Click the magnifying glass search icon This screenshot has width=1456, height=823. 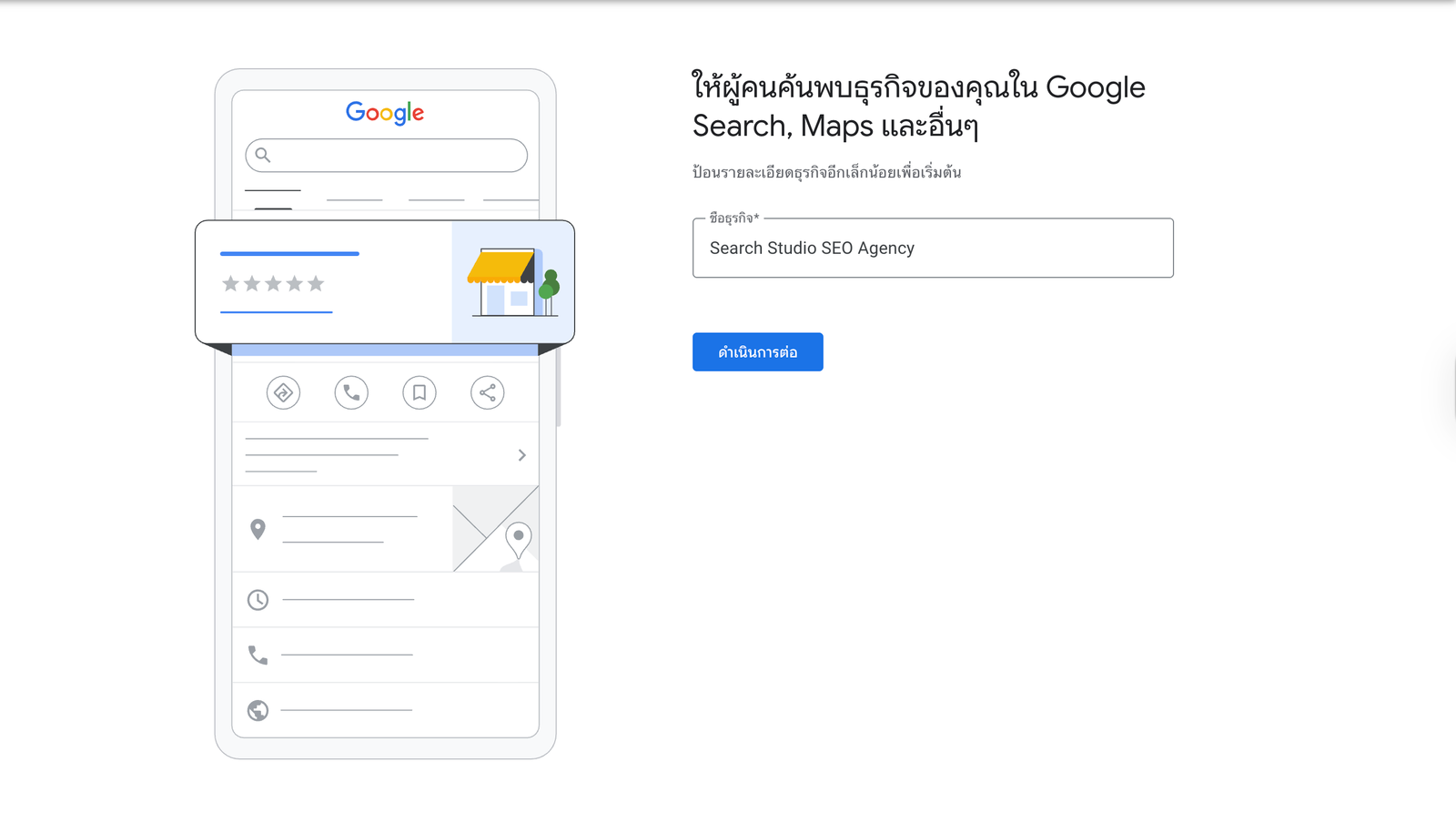[263, 155]
